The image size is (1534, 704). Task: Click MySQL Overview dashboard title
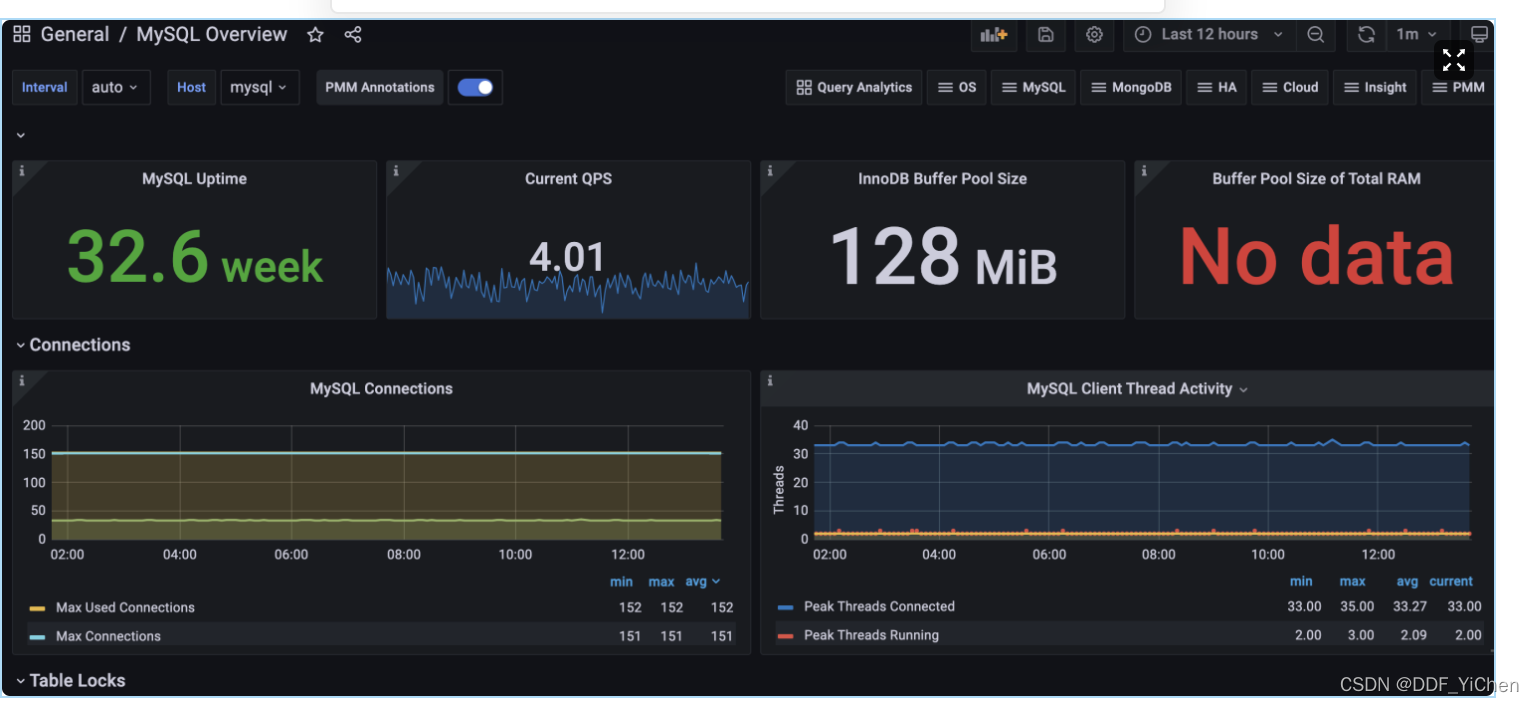(212, 35)
